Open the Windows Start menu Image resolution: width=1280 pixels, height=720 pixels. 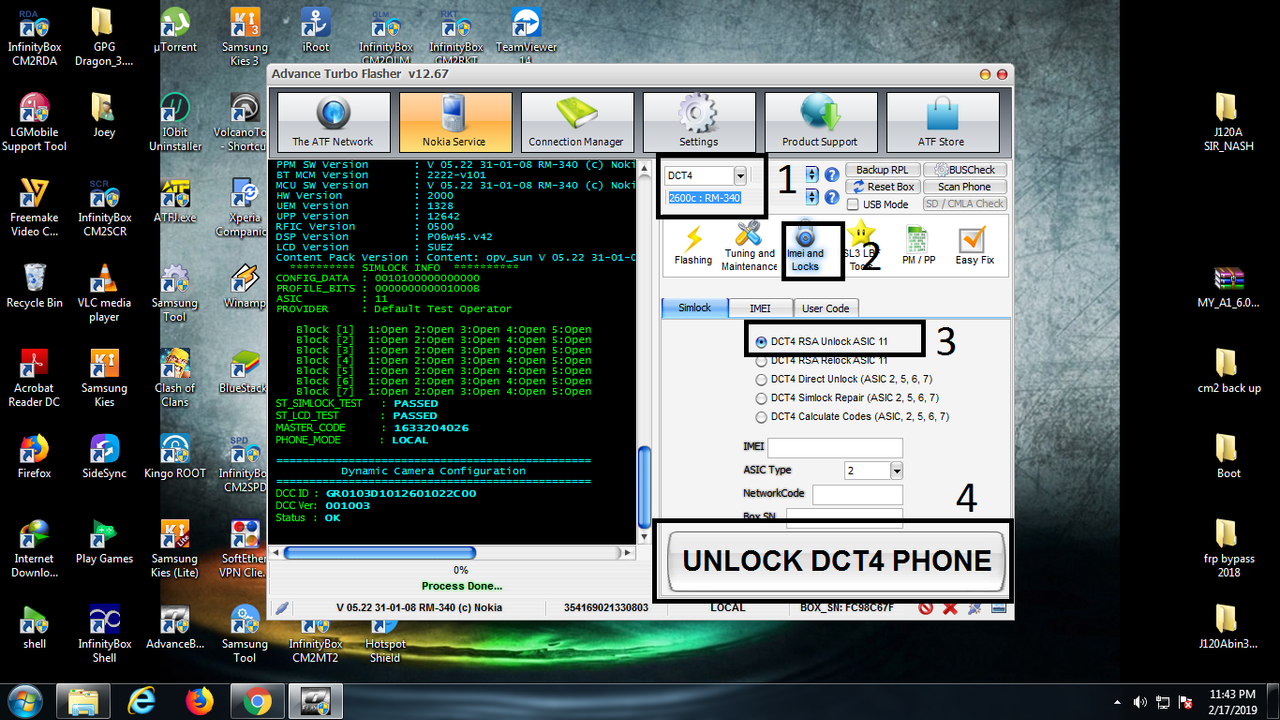(23, 700)
